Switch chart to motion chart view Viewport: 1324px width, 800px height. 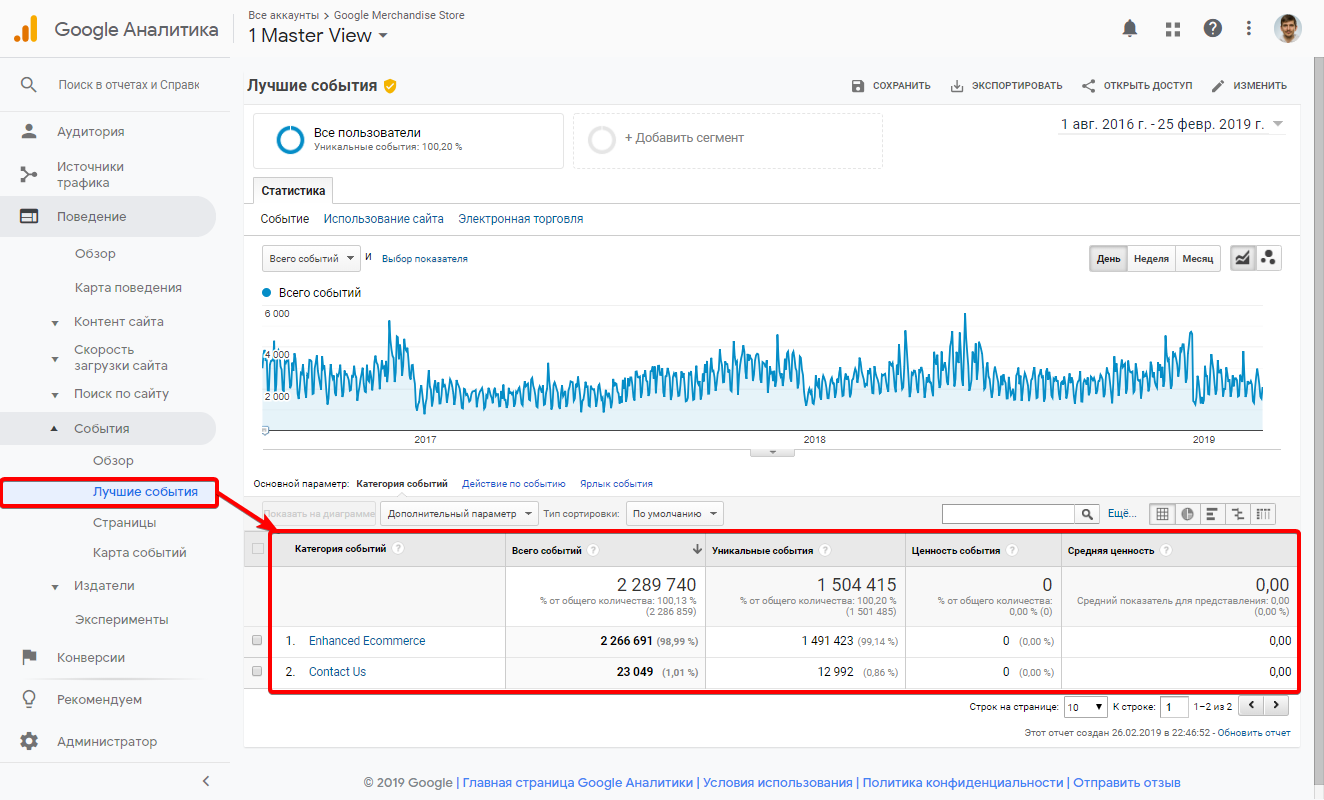[x=1269, y=258]
